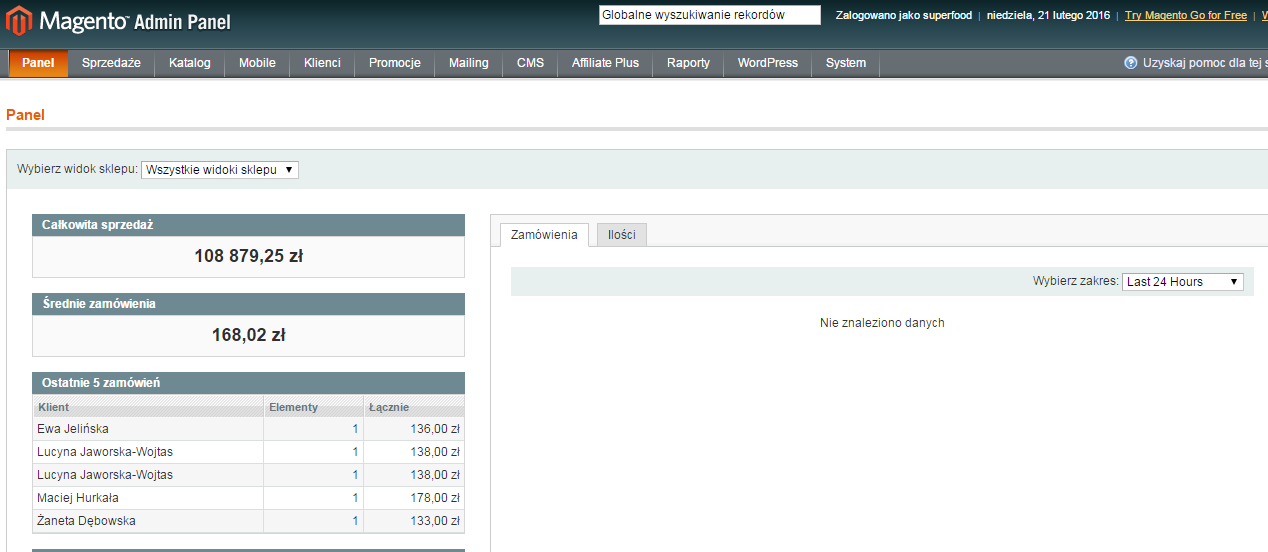Screen dimensions: 1268x552
Task: Open the WordPress menu
Action: [767, 63]
